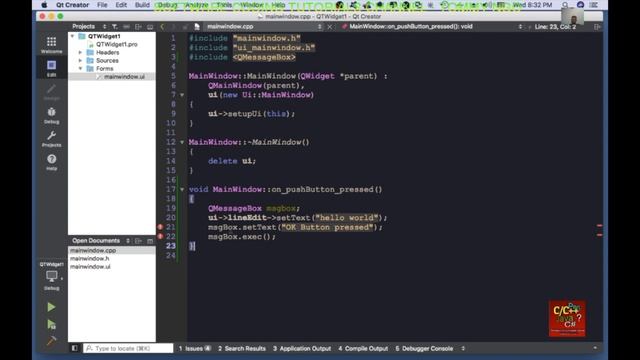Toggle the left sidebar visibility icon
The height and width of the screenshot is (360, 640).
(74, 348)
